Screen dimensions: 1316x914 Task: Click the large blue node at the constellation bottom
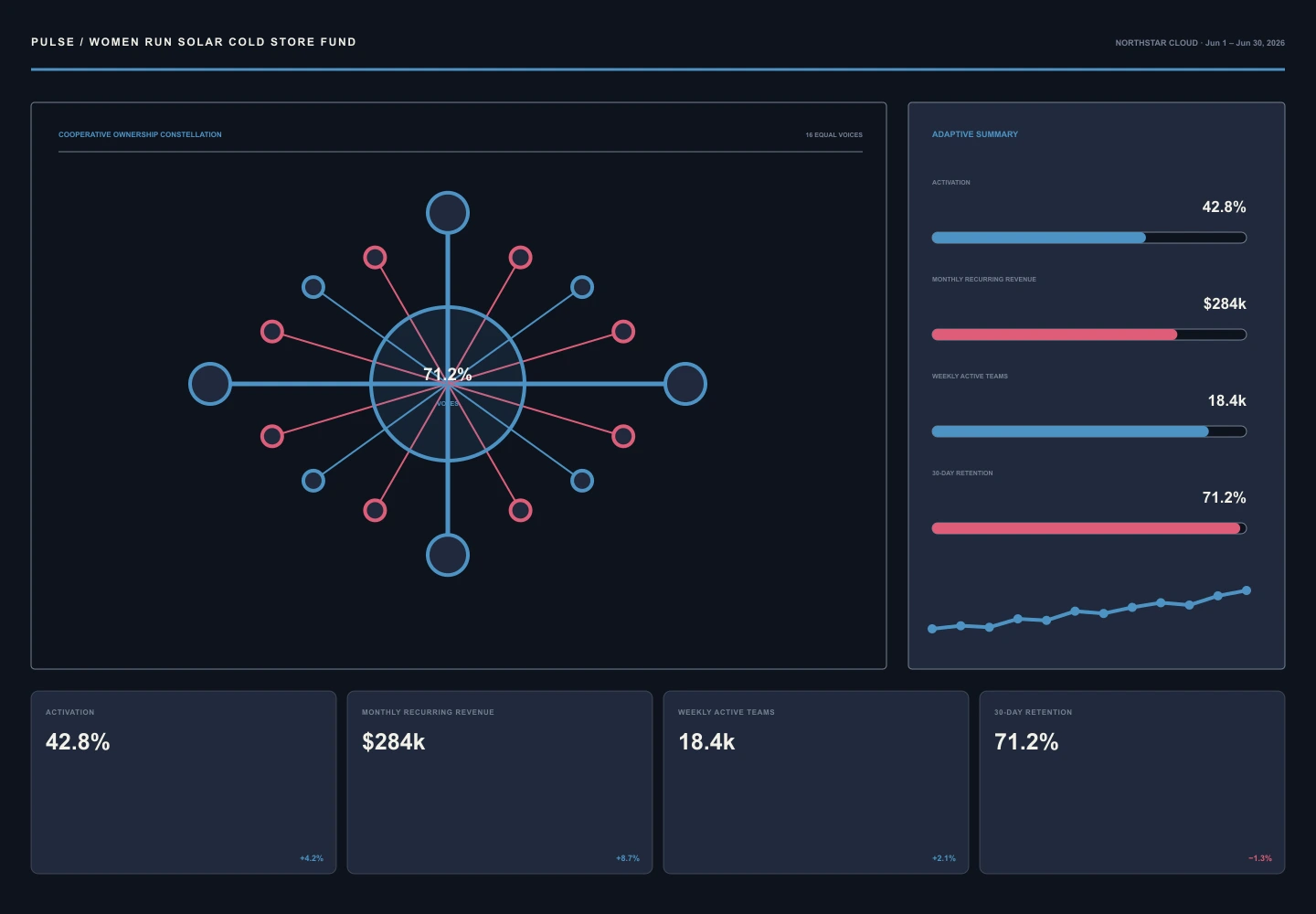pyautogui.click(x=448, y=555)
